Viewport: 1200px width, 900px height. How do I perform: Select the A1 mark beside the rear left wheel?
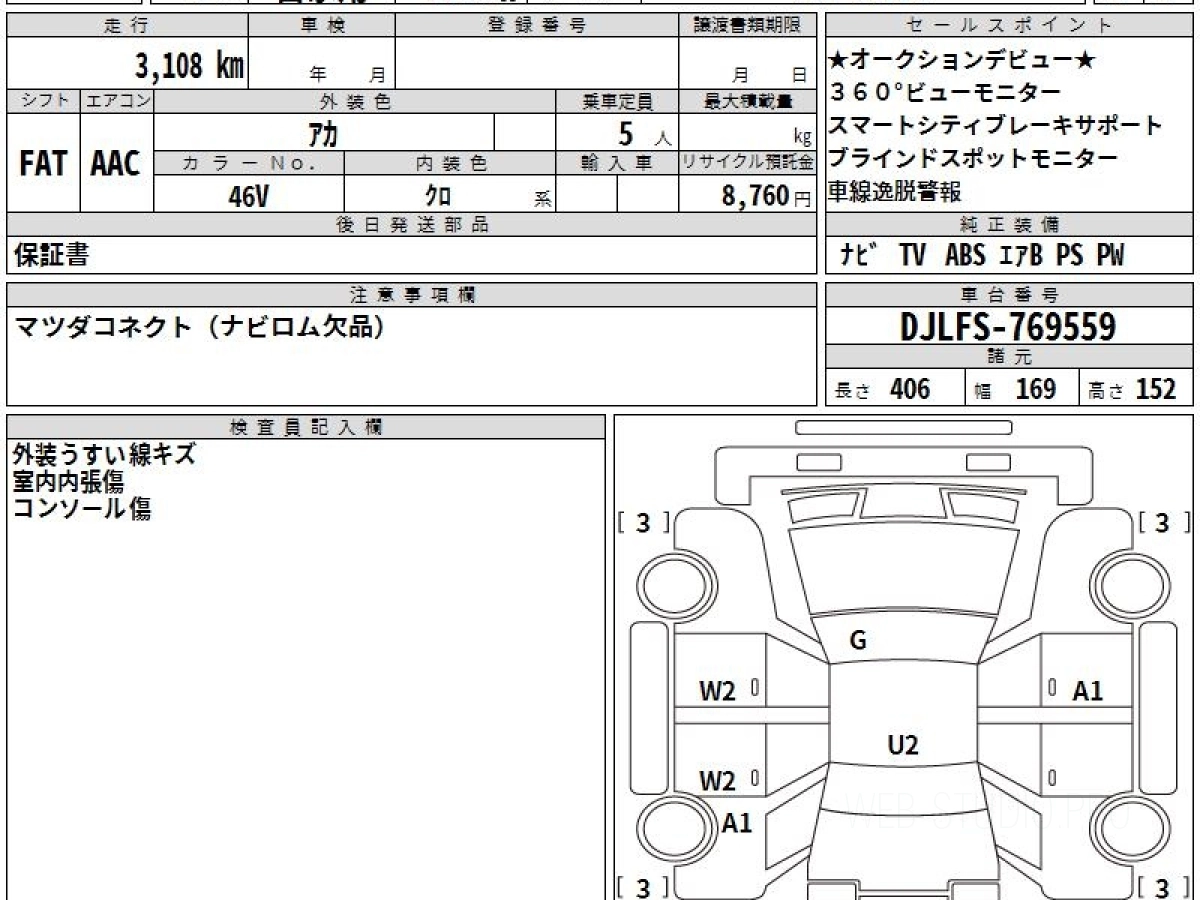click(737, 823)
